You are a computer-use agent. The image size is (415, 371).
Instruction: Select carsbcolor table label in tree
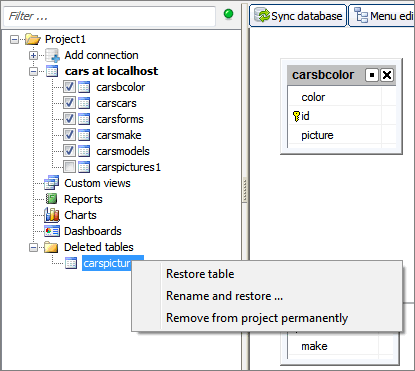click(x=121, y=87)
